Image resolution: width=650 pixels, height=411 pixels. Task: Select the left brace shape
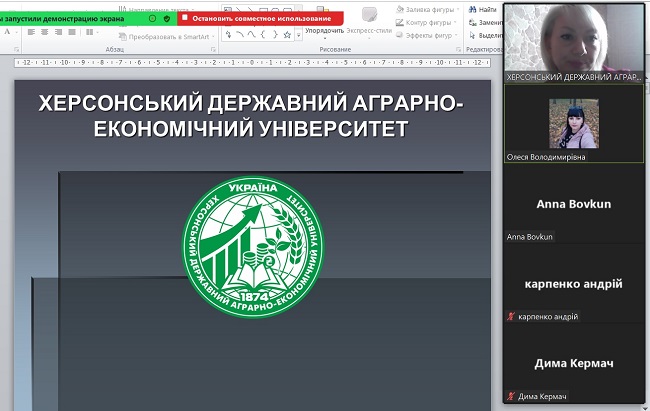click(263, 35)
